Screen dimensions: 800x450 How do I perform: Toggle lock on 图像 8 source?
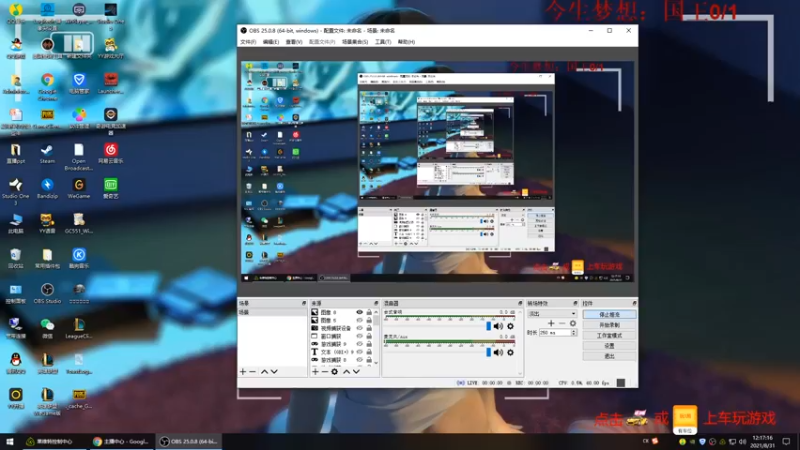369,312
